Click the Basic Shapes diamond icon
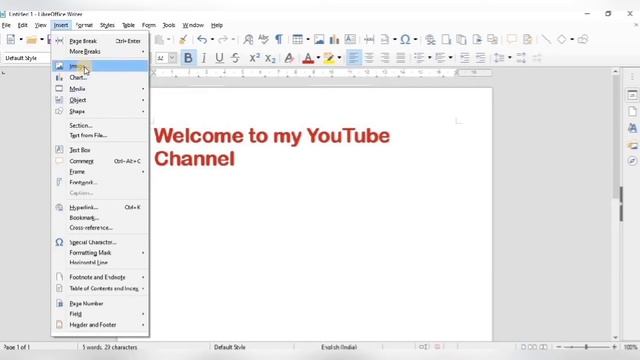Image resolution: width=640 pixels, height=360 pixels. 562,40
